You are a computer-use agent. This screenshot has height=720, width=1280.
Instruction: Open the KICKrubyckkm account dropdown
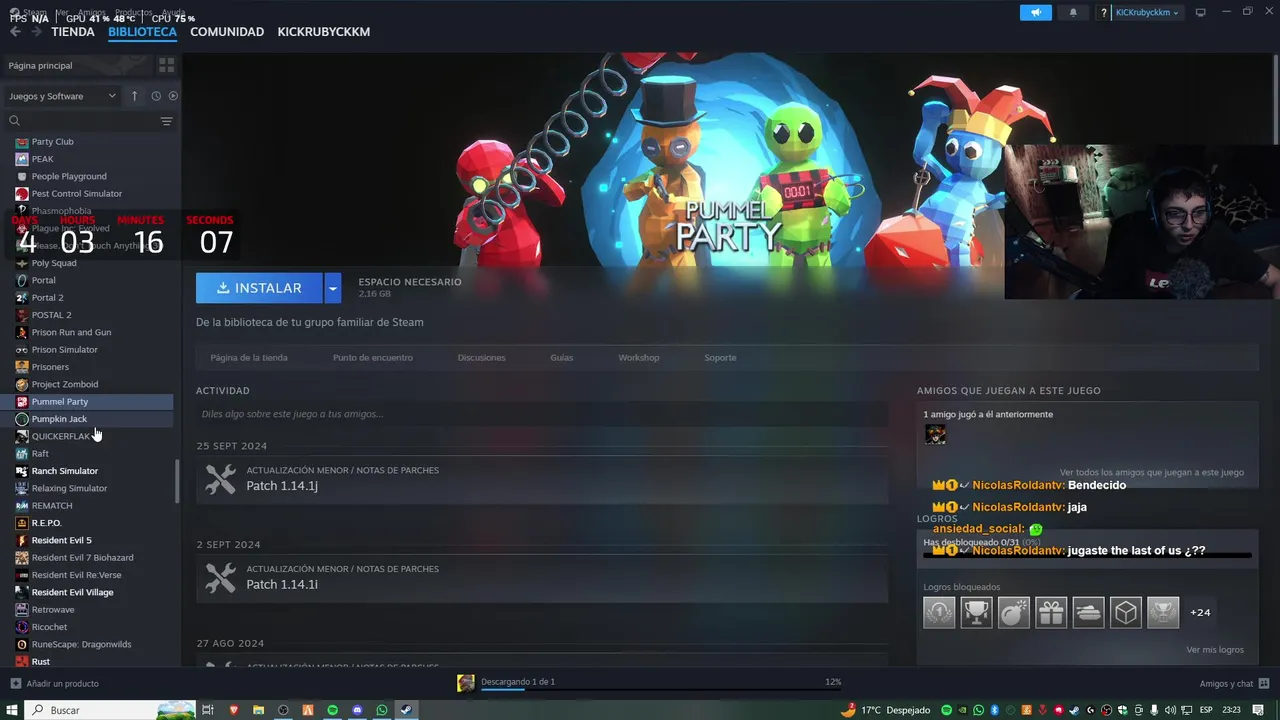click(x=1147, y=12)
